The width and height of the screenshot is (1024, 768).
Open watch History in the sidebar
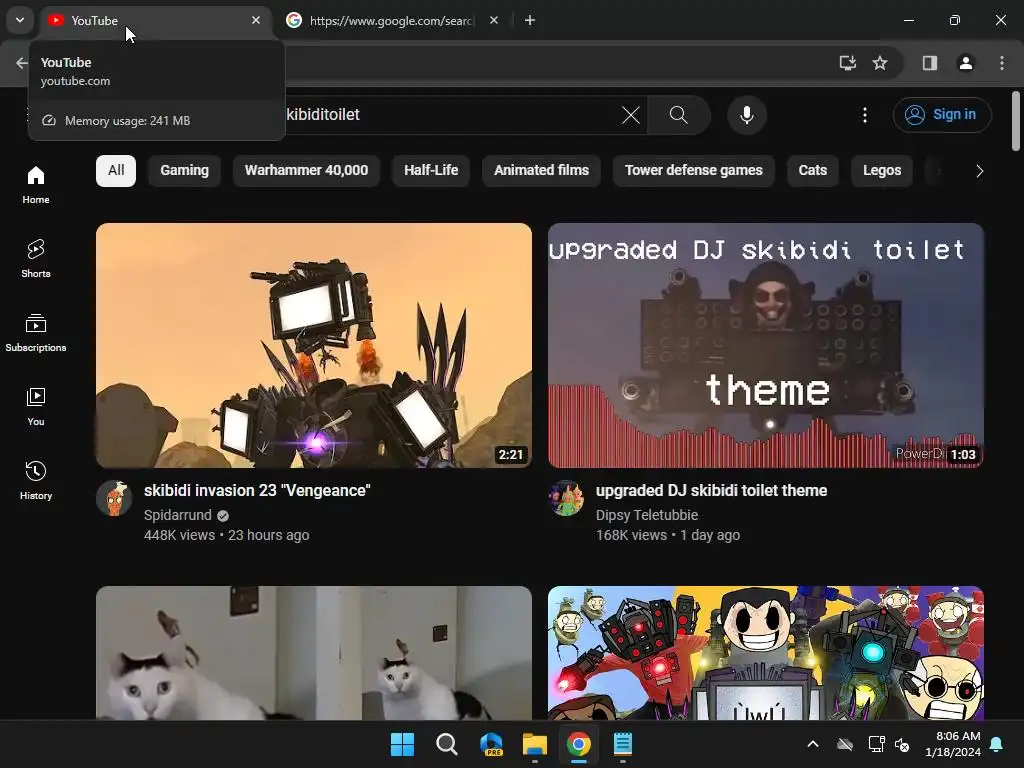(x=35, y=480)
